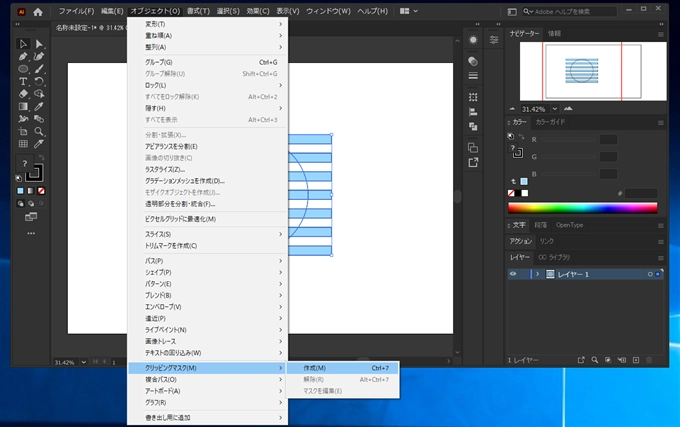Set fill to None in Color panel
This screenshot has width=680, height=427.
click(x=513, y=193)
